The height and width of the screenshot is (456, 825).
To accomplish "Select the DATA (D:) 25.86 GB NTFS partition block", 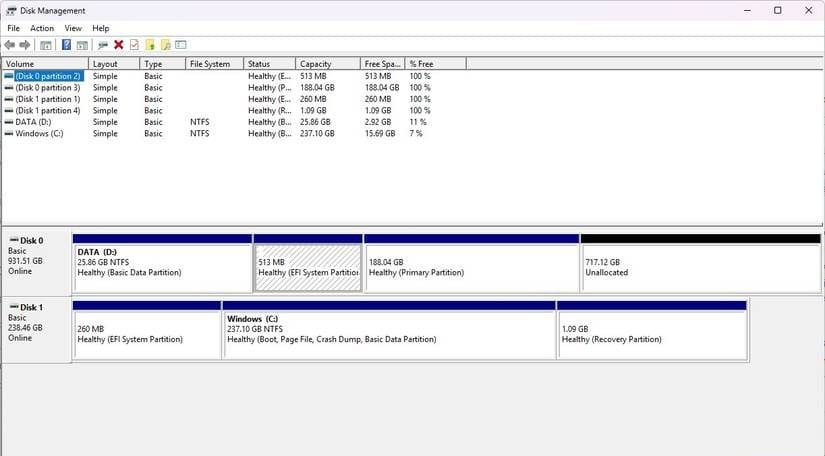I will click(x=163, y=263).
